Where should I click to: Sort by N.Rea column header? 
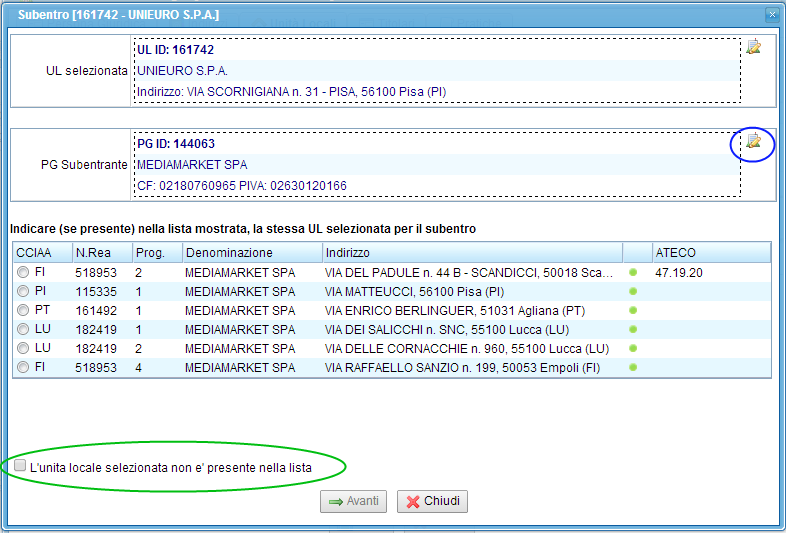click(x=103, y=253)
